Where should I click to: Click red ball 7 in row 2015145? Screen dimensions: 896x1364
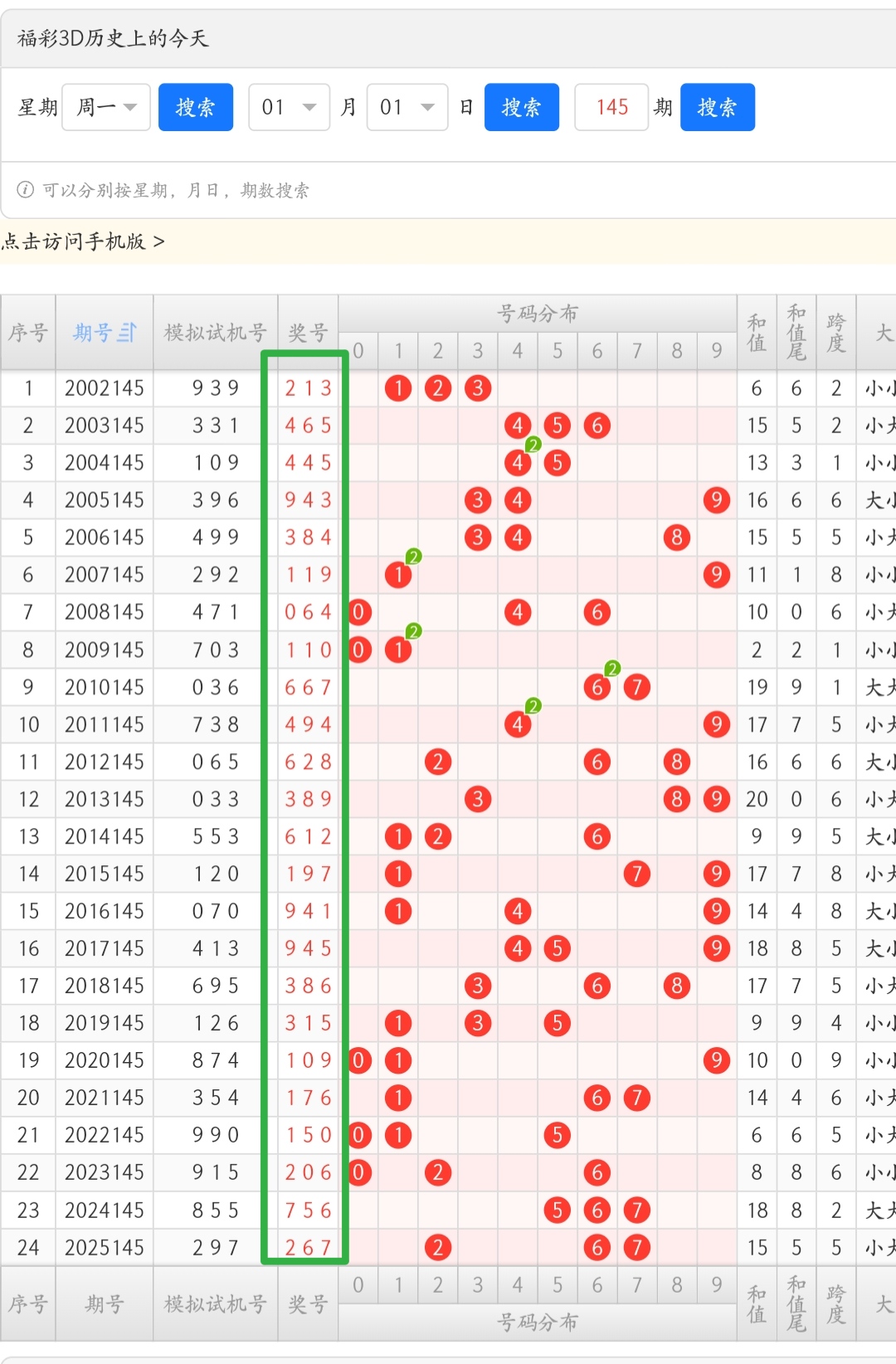click(637, 874)
